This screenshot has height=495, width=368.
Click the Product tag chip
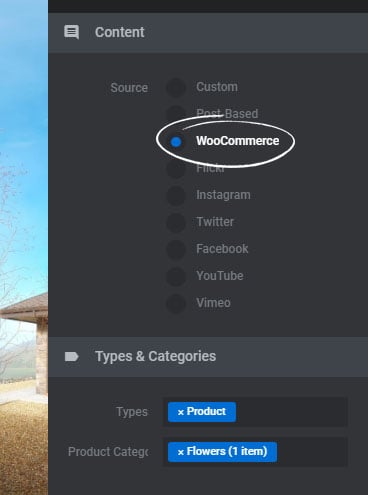coord(202,412)
